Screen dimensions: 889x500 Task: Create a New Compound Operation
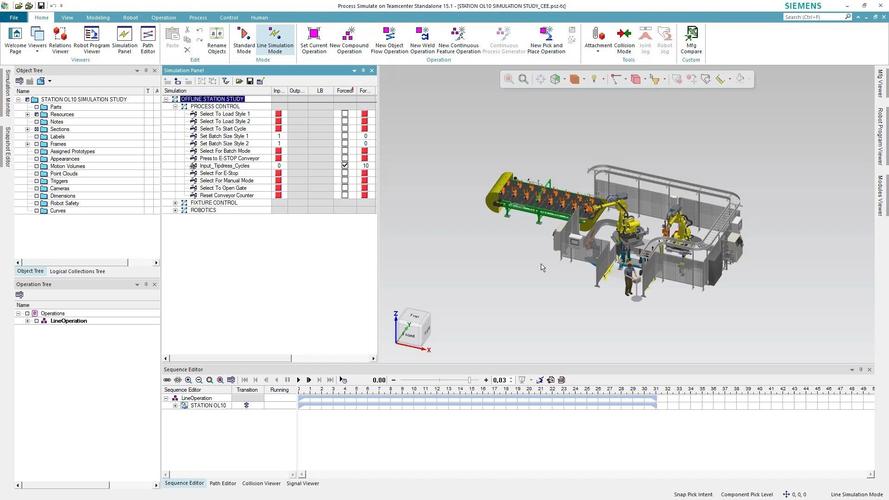coord(349,40)
